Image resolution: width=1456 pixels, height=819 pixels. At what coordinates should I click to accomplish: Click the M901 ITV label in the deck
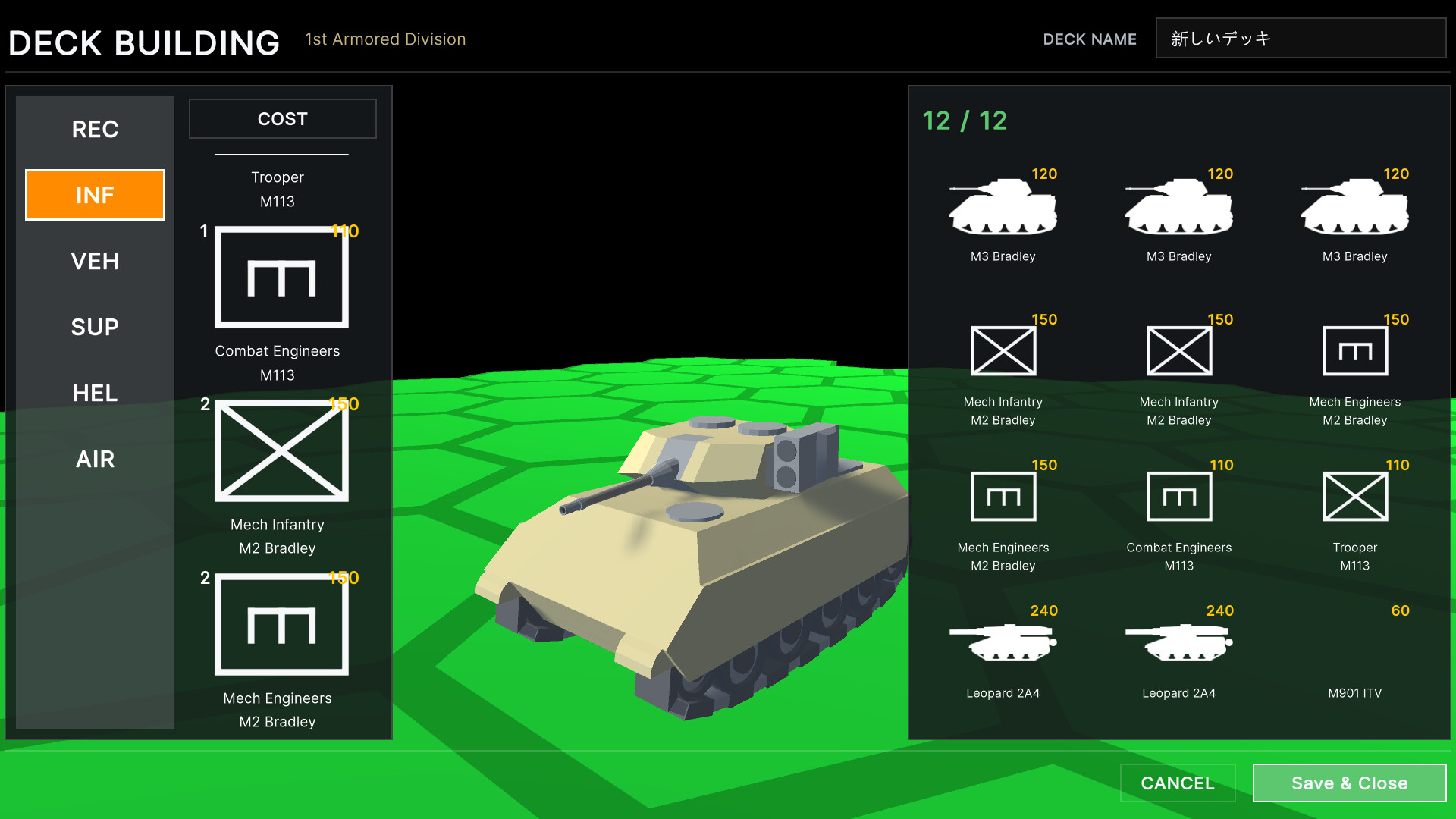click(x=1354, y=693)
